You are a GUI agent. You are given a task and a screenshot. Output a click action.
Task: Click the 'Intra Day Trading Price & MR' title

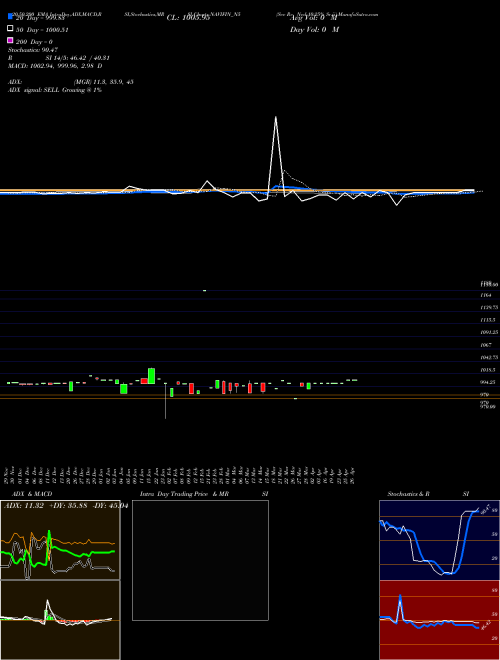[x=184, y=494]
